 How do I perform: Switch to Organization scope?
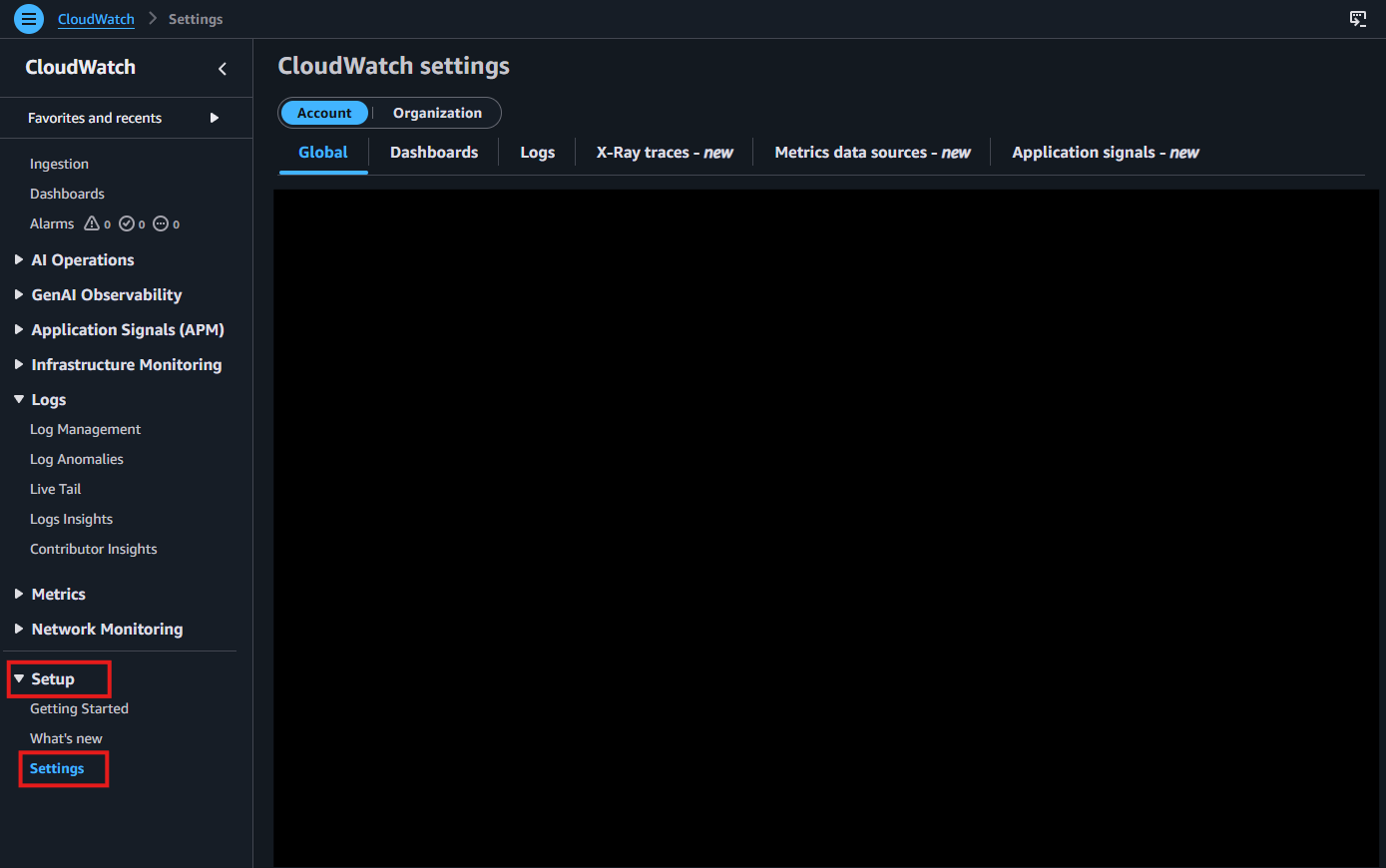pos(437,113)
